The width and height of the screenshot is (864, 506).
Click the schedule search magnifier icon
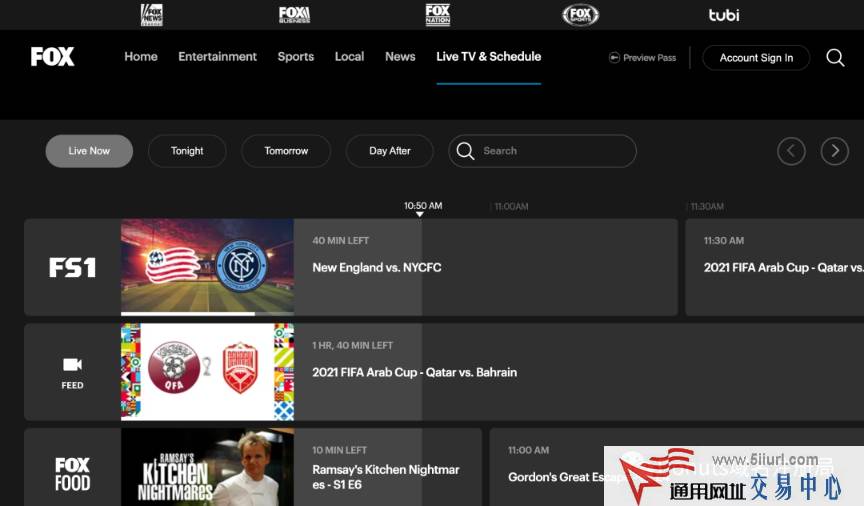pyautogui.click(x=465, y=150)
